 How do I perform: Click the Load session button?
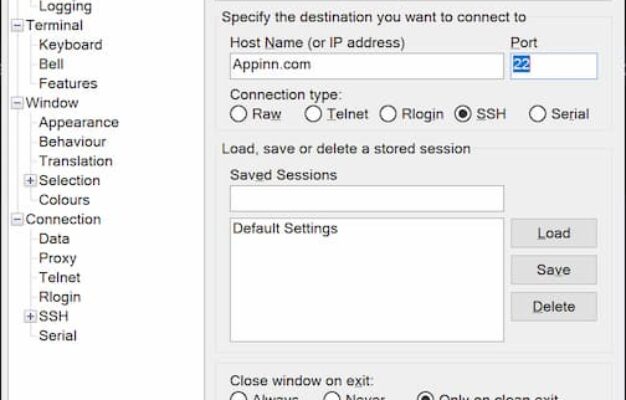pos(553,233)
